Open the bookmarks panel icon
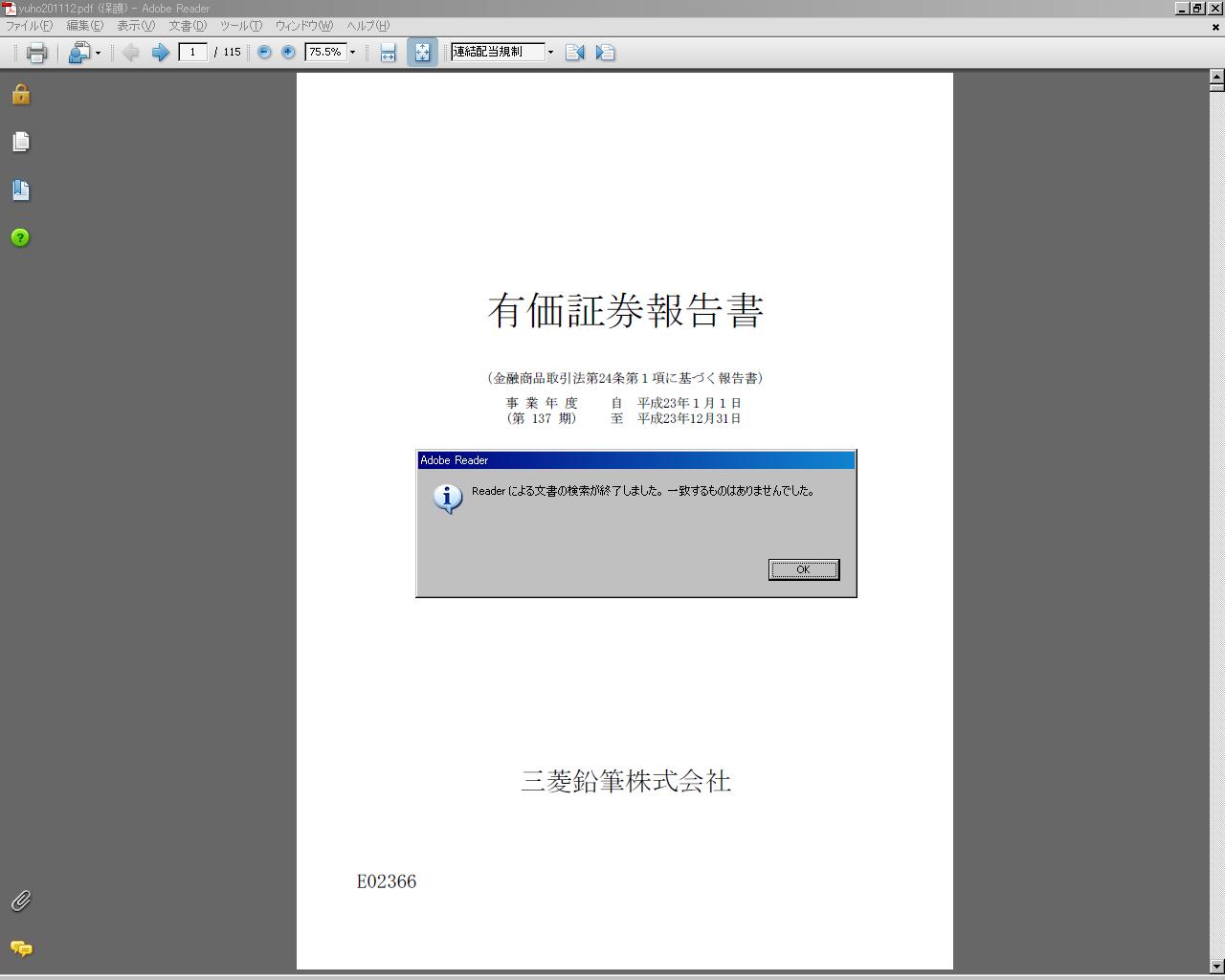The image size is (1225, 980). pos(21,189)
